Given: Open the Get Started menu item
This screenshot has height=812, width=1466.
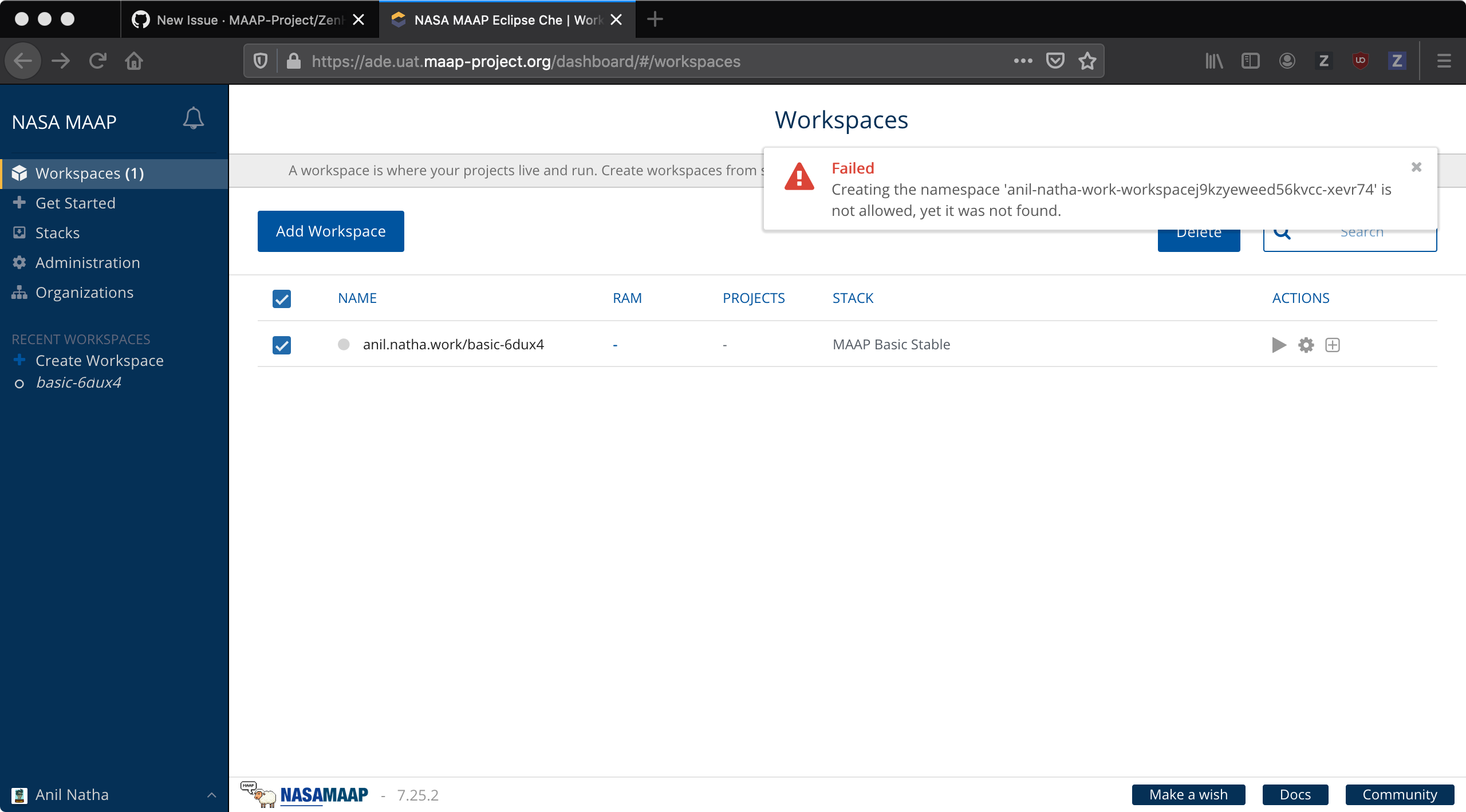Looking at the screenshot, I should click(x=75, y=203).
